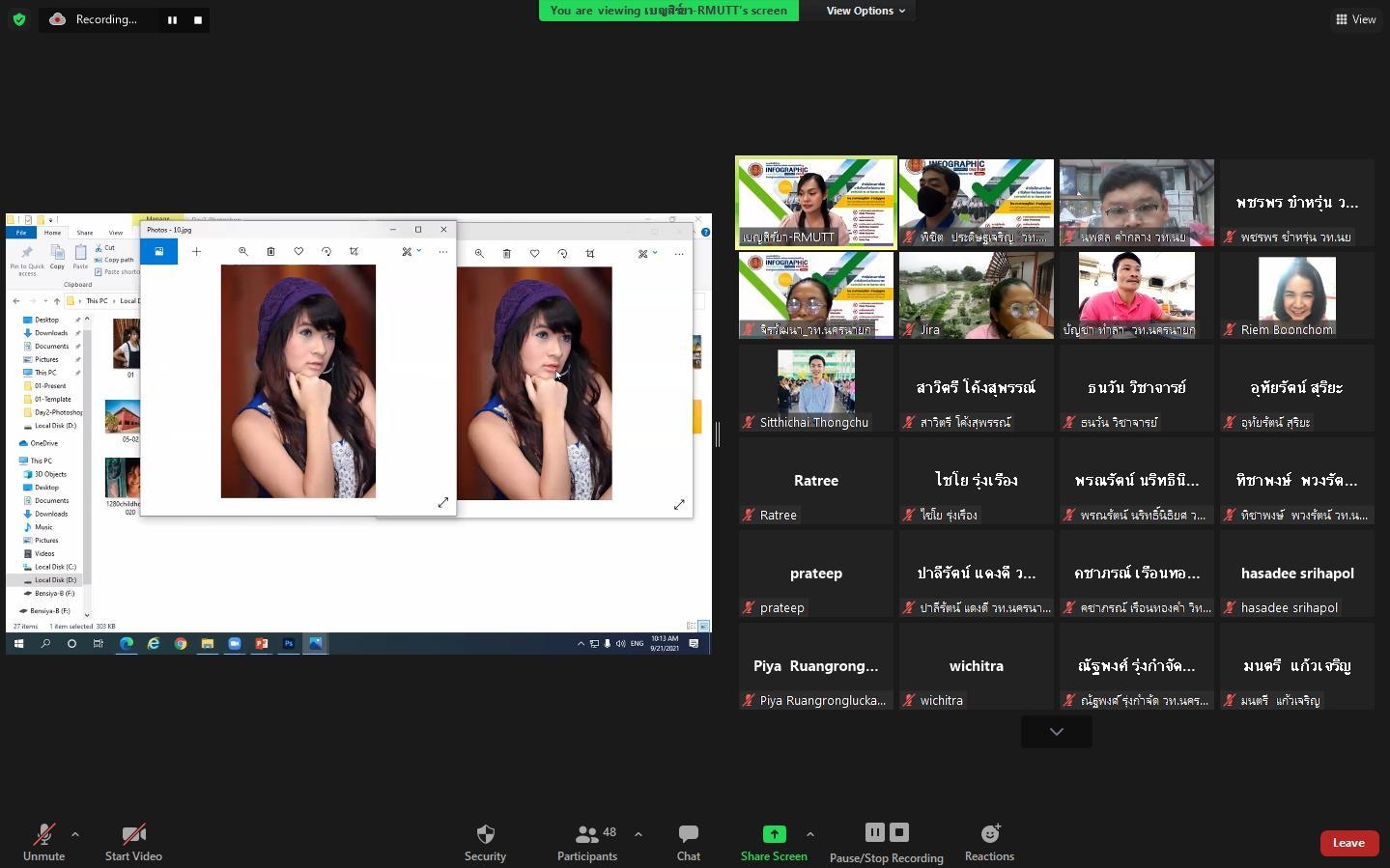
Task: Click the green Share Screen button
Action: pyautogui.click(x=774, y=842)
